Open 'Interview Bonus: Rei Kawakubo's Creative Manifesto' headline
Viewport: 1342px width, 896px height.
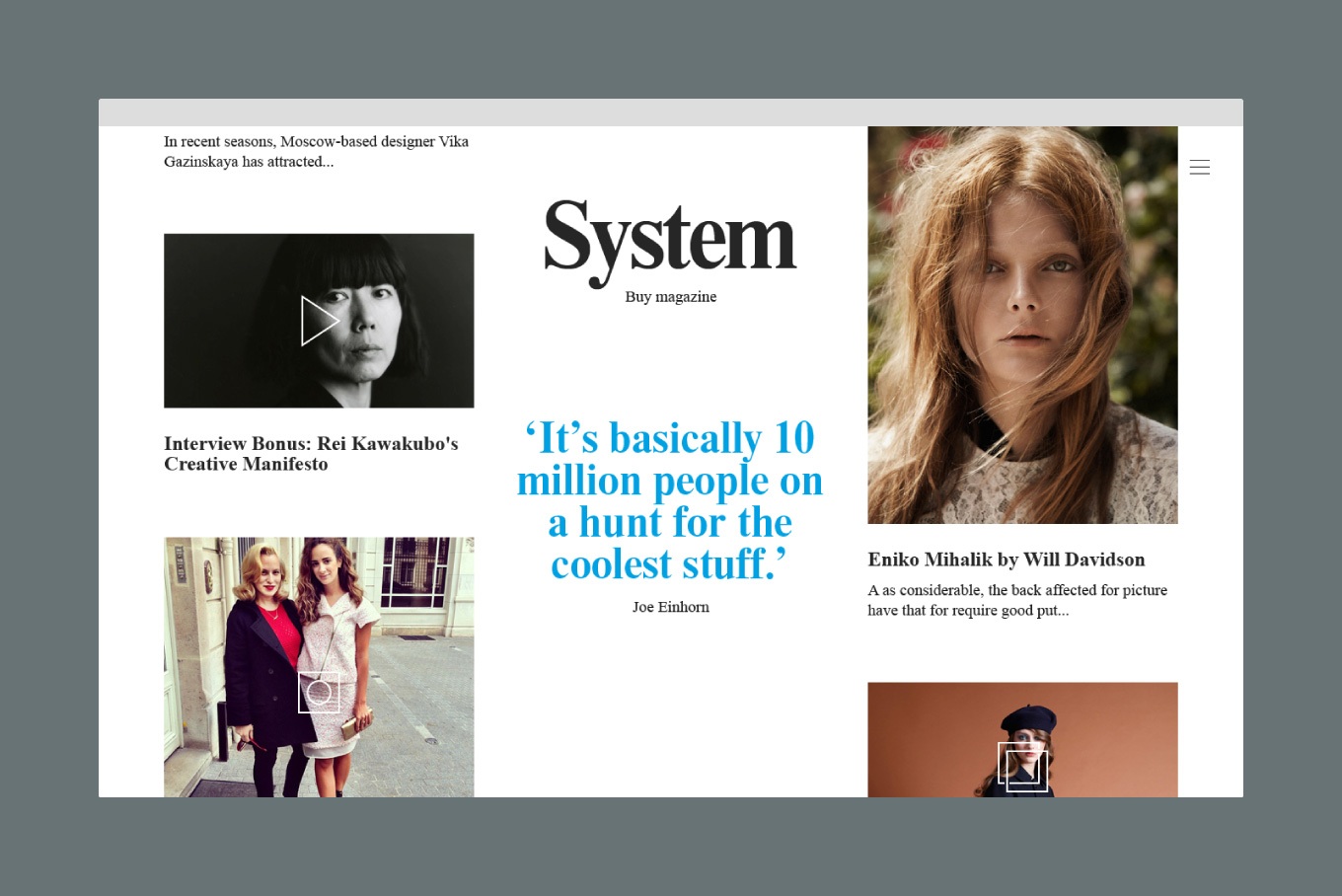pyautogui.click(x=311, y=454)
